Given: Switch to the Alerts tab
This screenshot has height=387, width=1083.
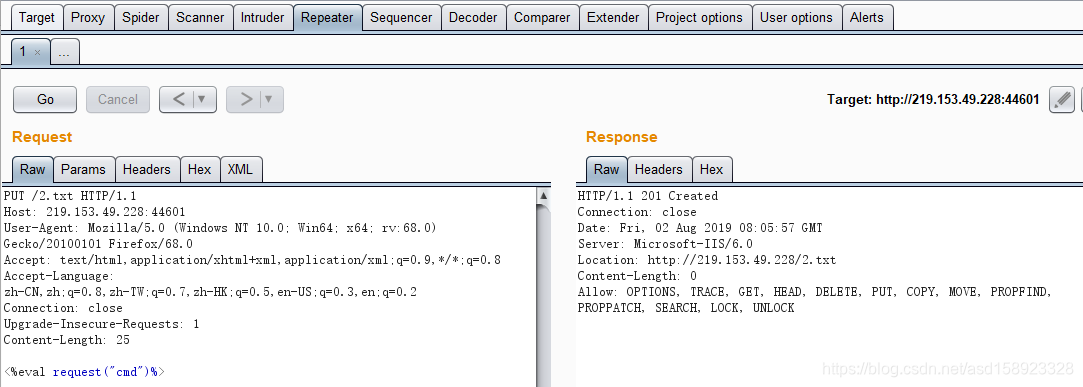Looking at the screenshot, I should [x=867, y=17].
